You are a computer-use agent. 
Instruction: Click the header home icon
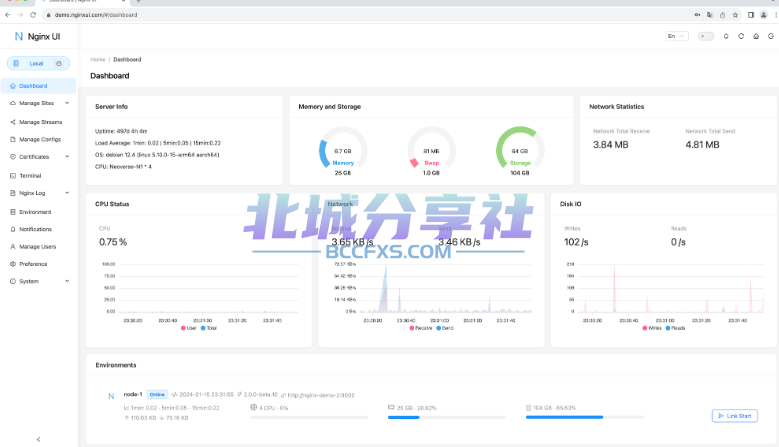756,36
